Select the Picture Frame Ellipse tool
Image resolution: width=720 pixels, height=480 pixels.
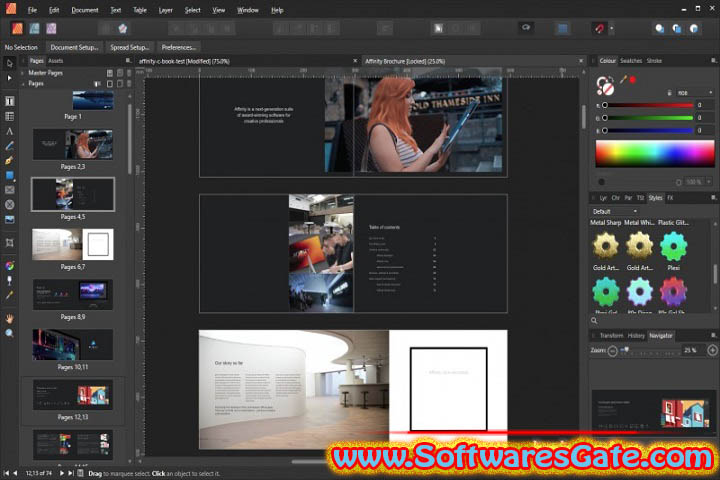point(9,204)
